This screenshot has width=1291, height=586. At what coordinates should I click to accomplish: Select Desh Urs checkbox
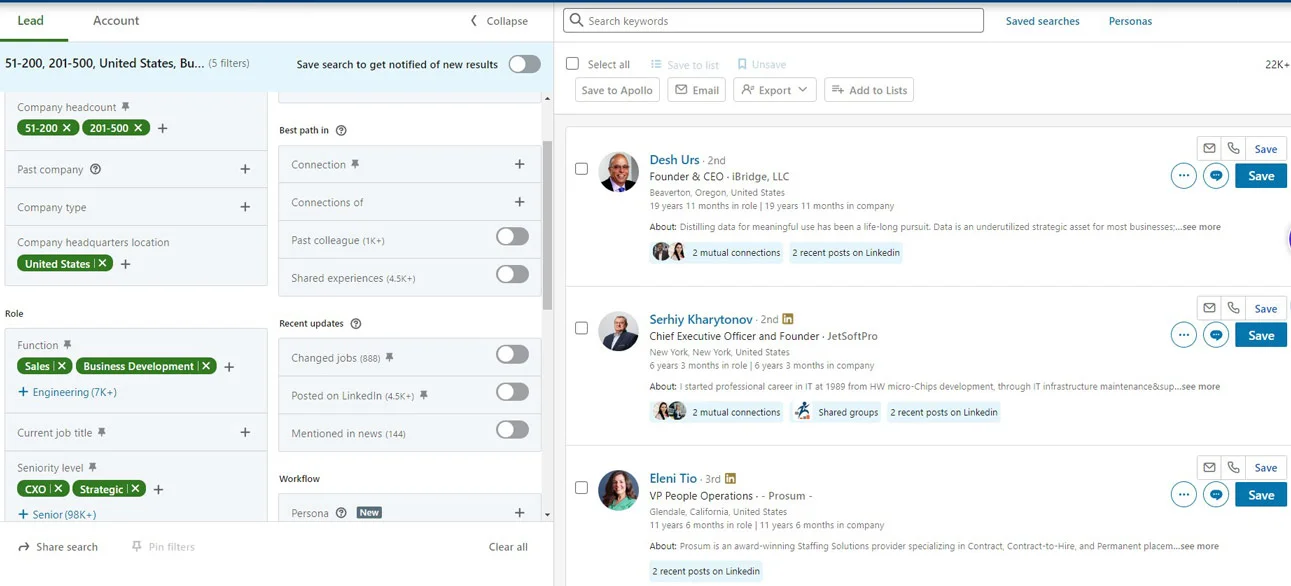(581, 169)
